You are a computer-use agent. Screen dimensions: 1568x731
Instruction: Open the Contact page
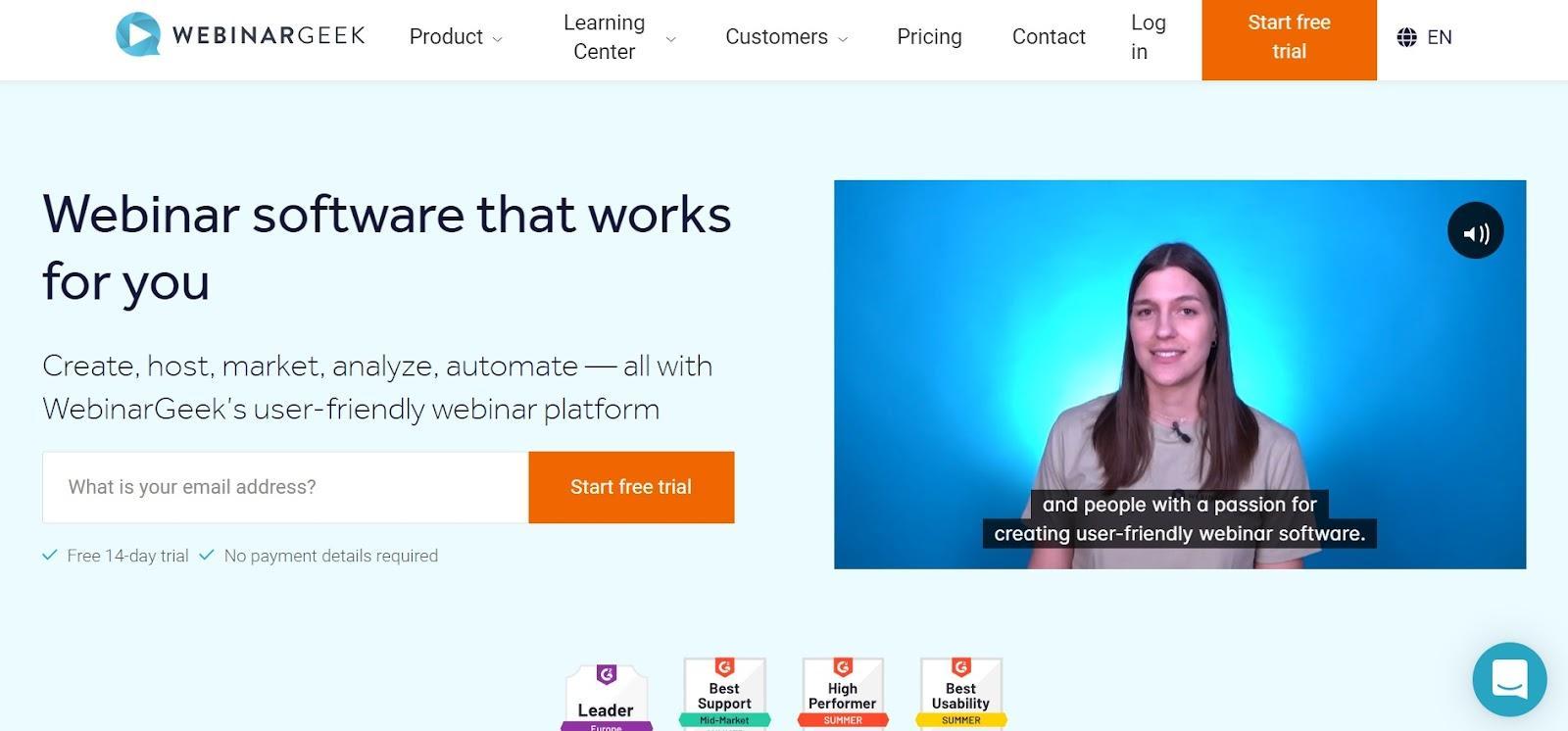click(1049, 37)
